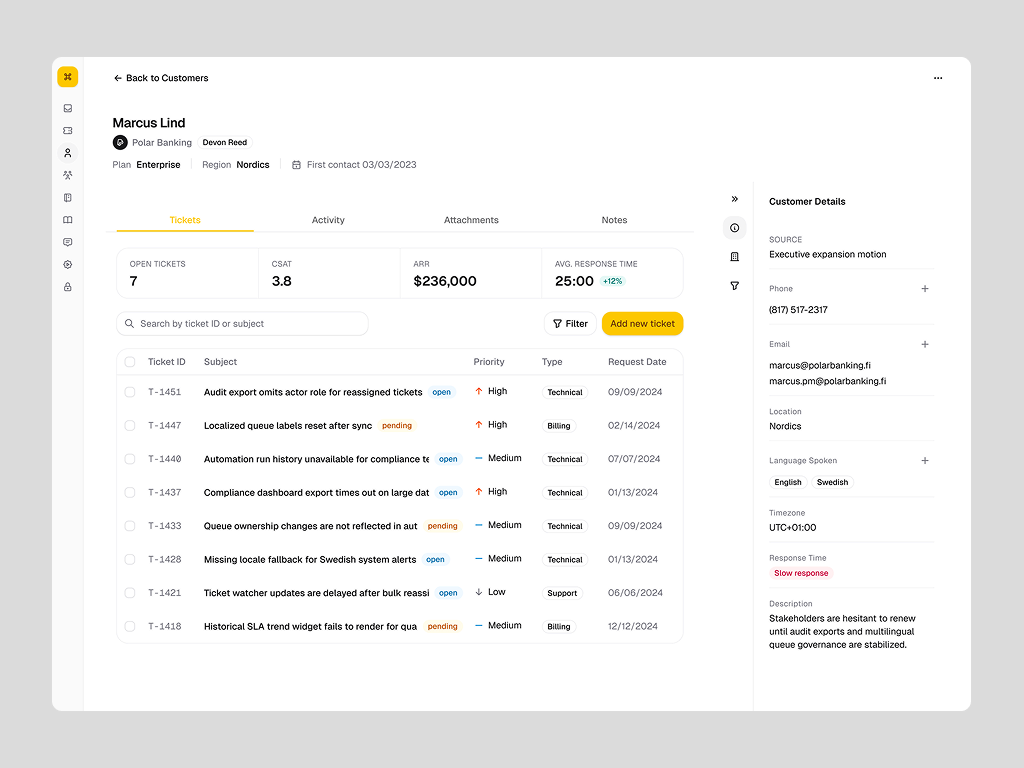Check the box for ticket T-1451
This screenshot has width=1024, height=768.
pos(130,392)
